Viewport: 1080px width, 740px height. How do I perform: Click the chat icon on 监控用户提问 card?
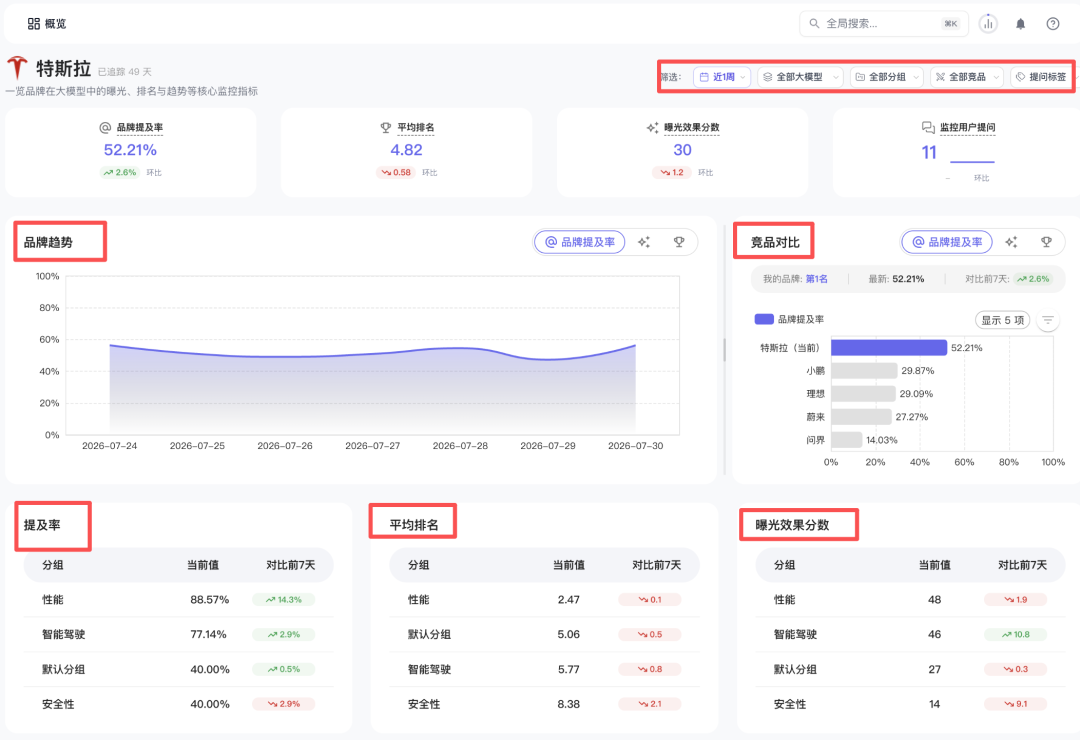click(928, 127)
